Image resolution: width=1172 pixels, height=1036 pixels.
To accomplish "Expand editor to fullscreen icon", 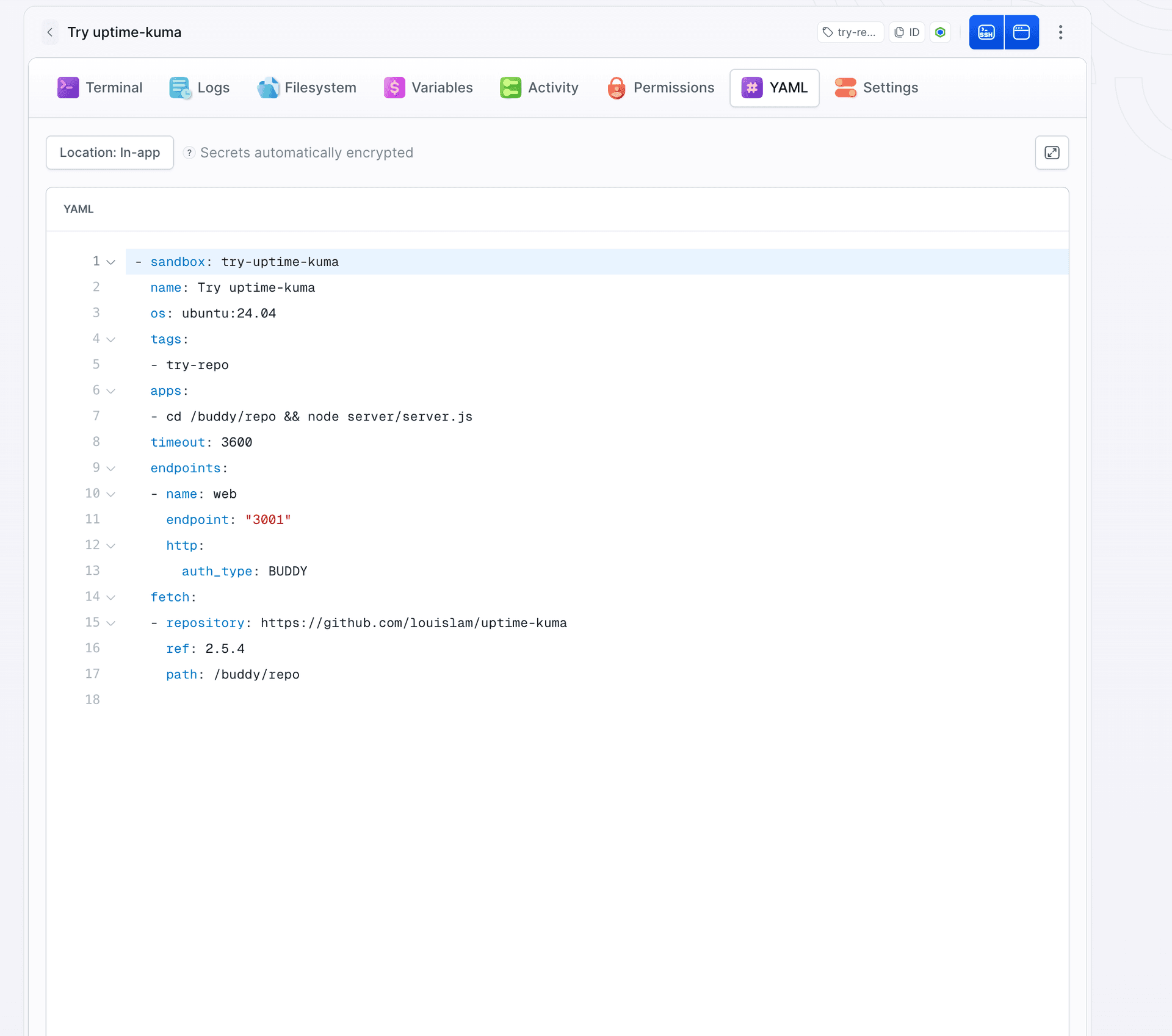I will pos(1052,153).
